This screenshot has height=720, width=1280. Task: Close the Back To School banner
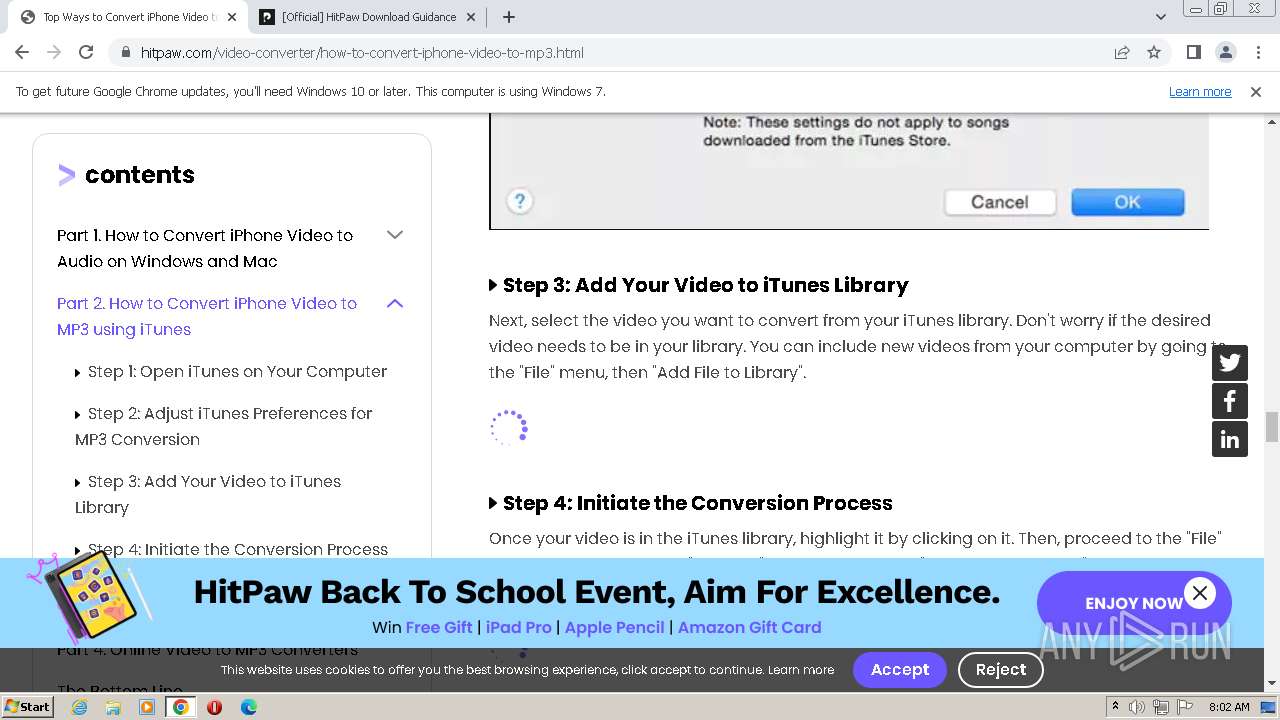[1200, 593]
